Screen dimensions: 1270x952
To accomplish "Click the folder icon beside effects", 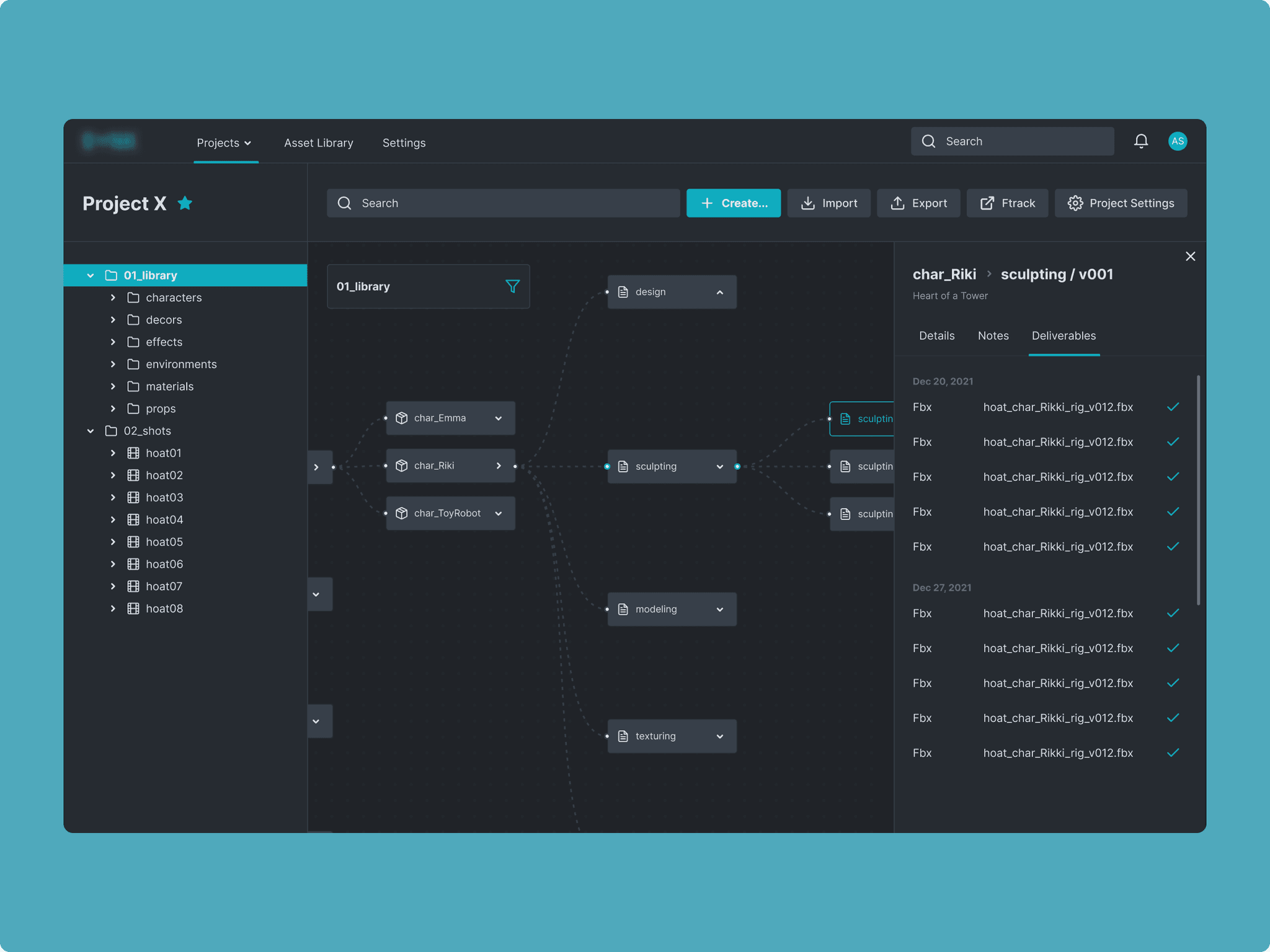I will 133,342.
